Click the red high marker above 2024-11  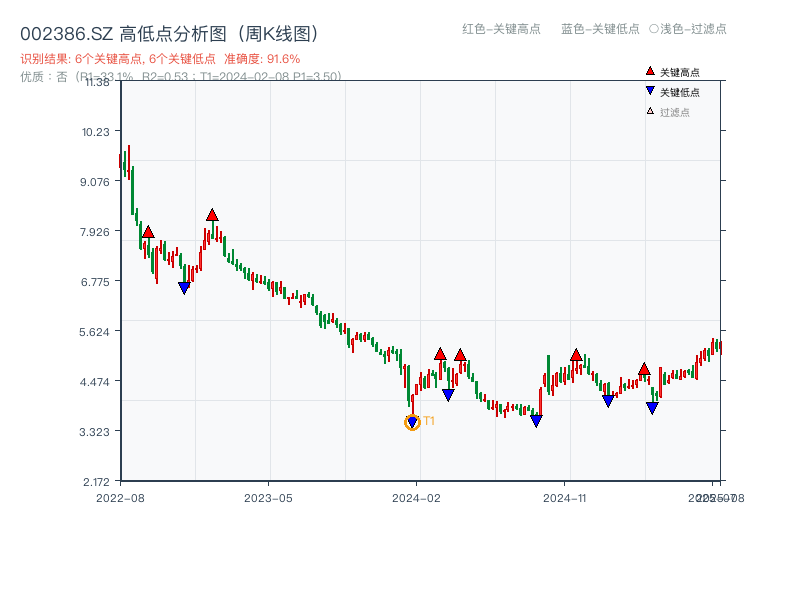coord(576,355)
